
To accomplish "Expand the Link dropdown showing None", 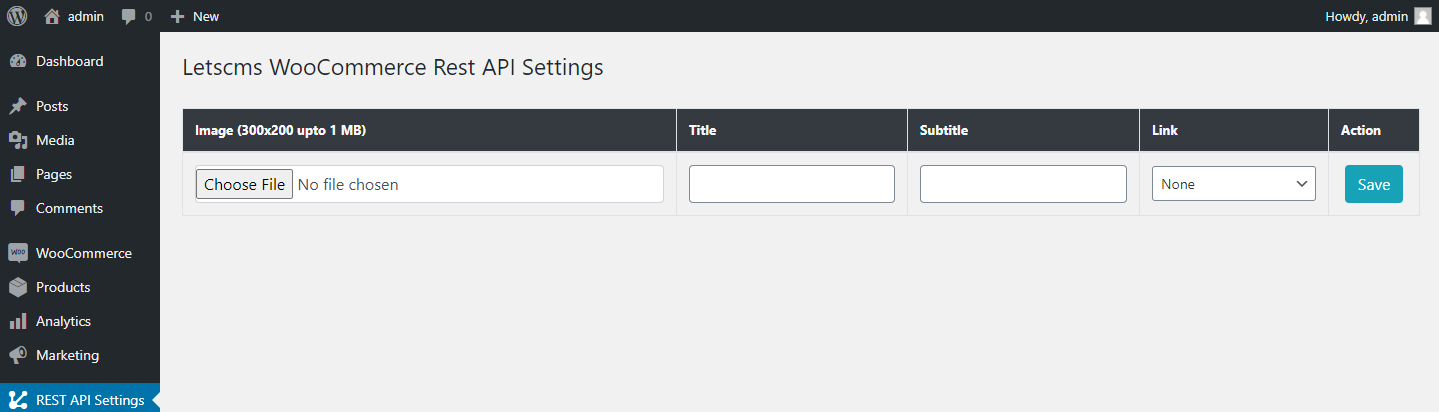I will 1233,184.
